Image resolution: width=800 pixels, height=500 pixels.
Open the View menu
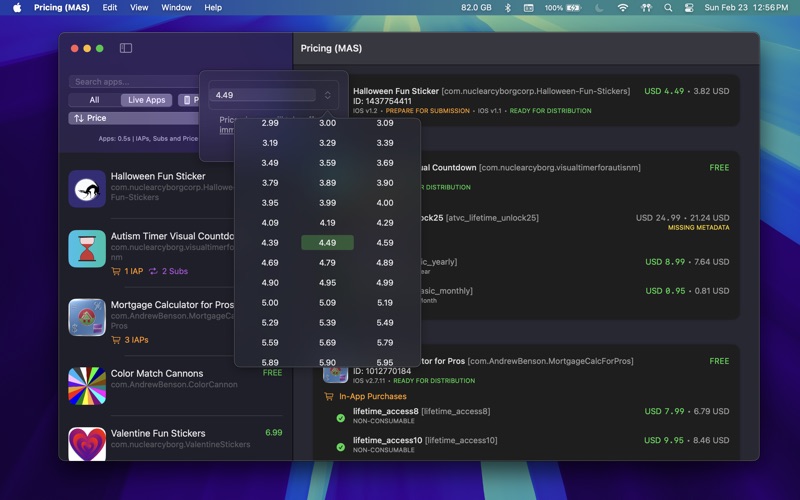(139, 8)
